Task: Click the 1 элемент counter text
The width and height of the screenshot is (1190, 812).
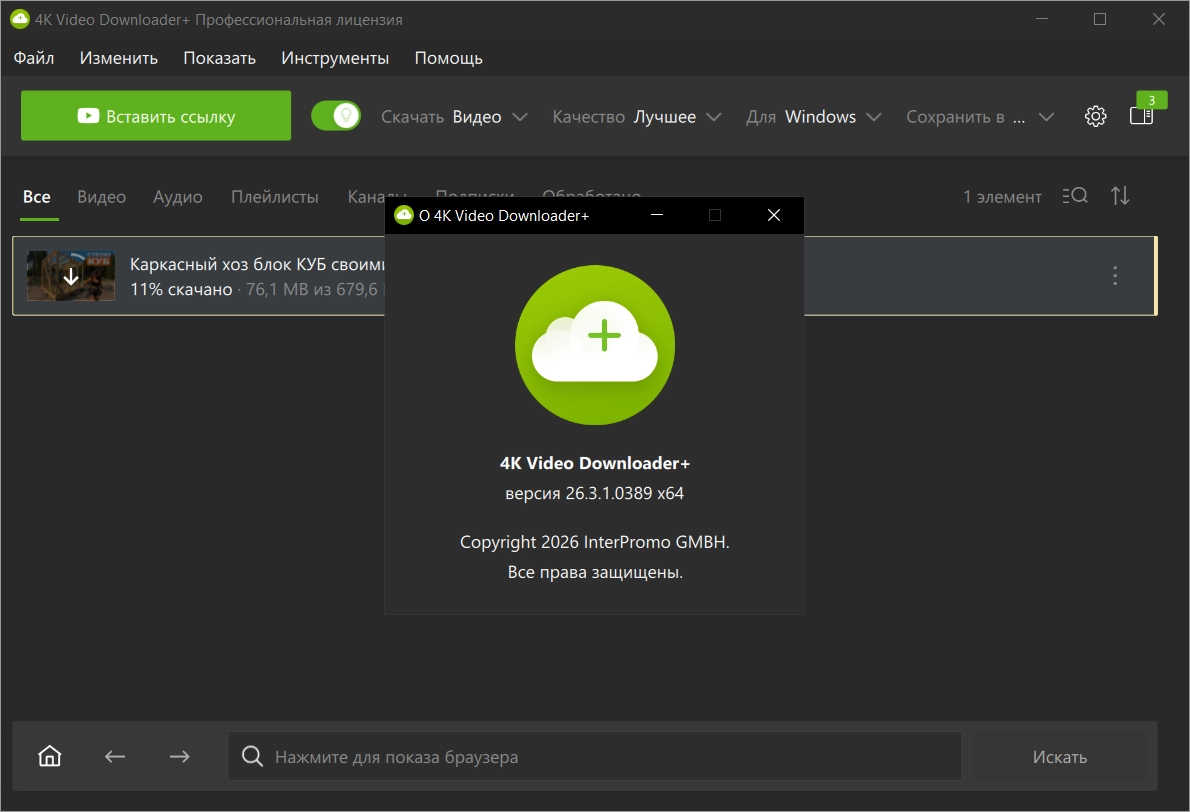Action: (x=1003, y=197)
